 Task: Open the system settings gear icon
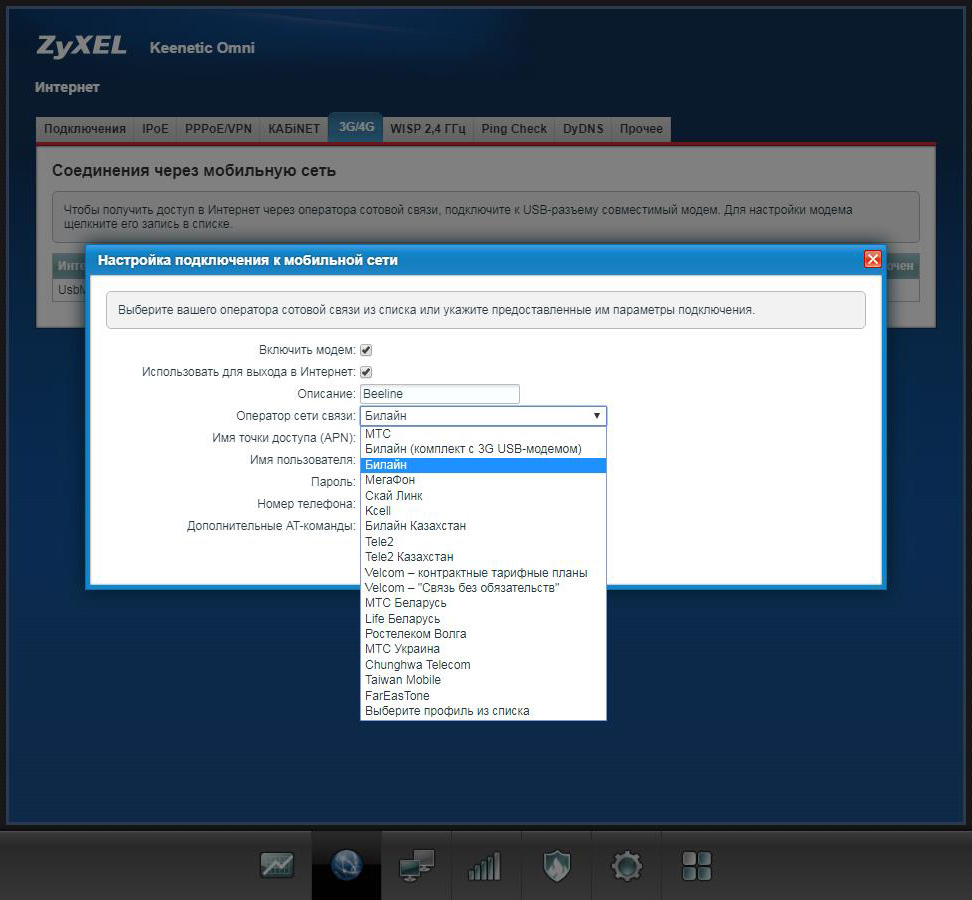(627, 865)
